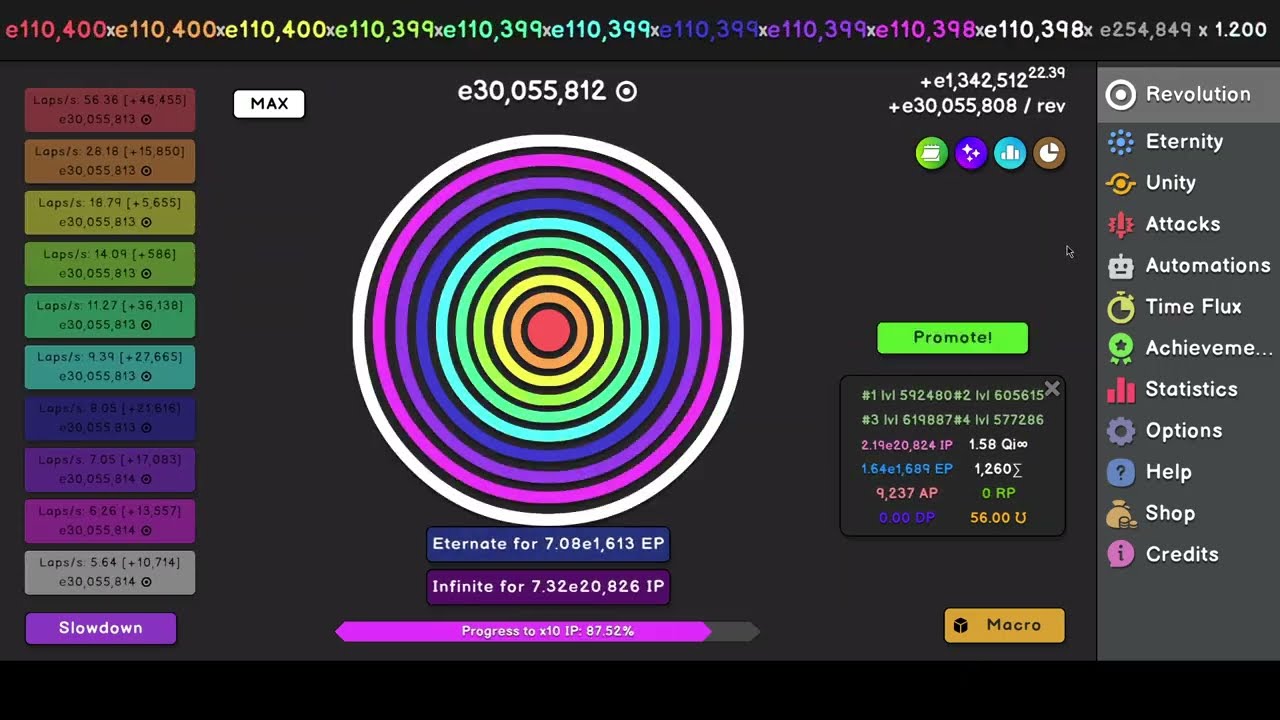Click the Attacks red spikes icon
The width and height of the screenshot is (1280, 720).
(1121, 224)
